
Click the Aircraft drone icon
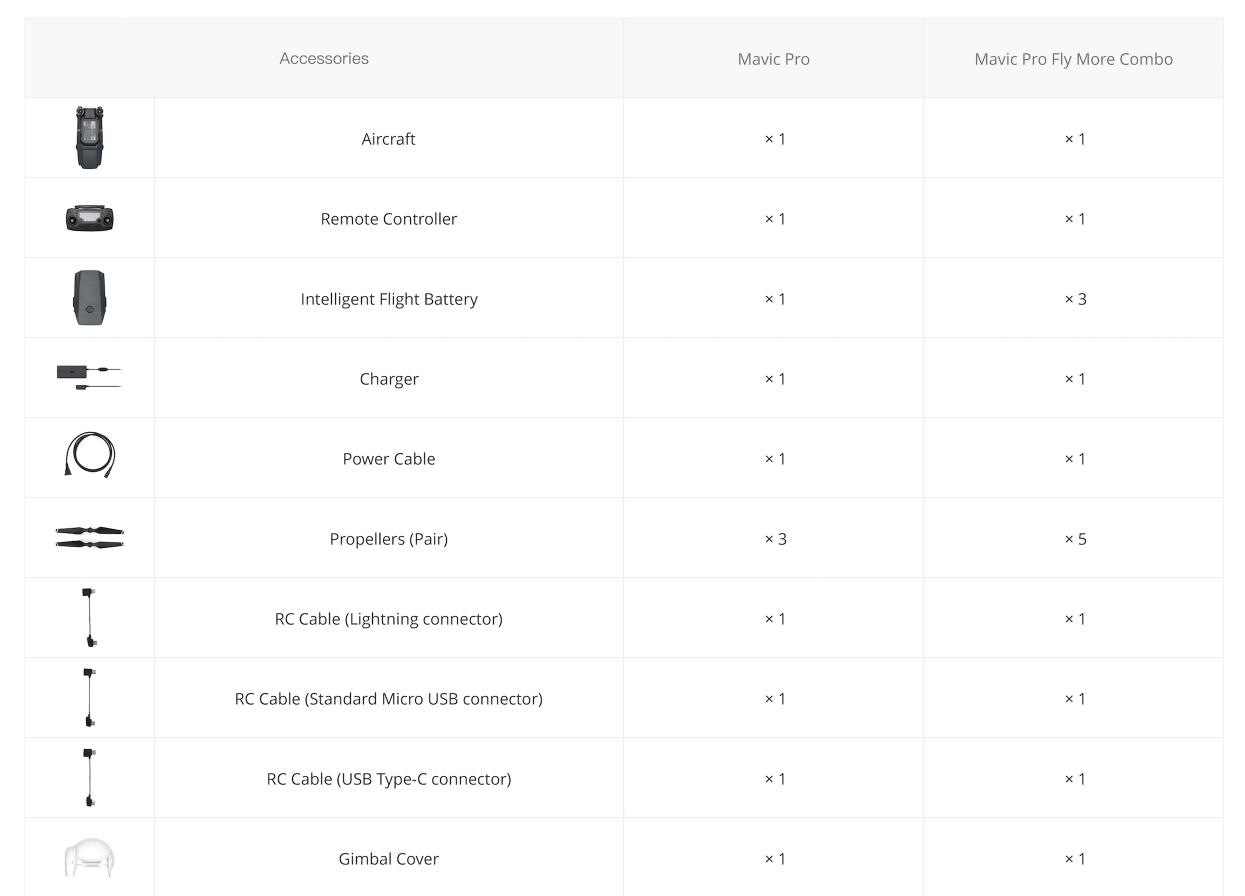pyautogui.click(x=90, y=138)
